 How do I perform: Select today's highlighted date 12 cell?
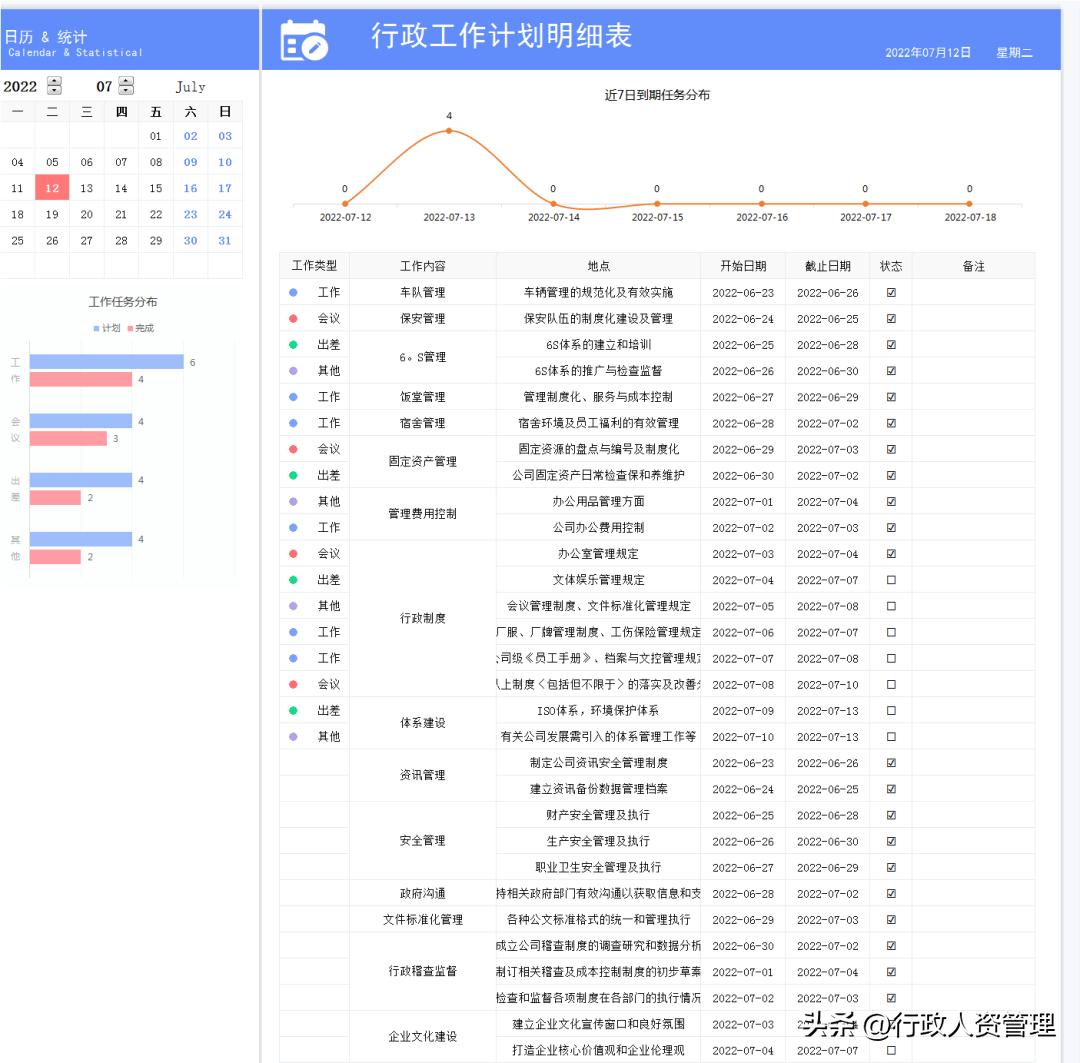coord(52,188)
